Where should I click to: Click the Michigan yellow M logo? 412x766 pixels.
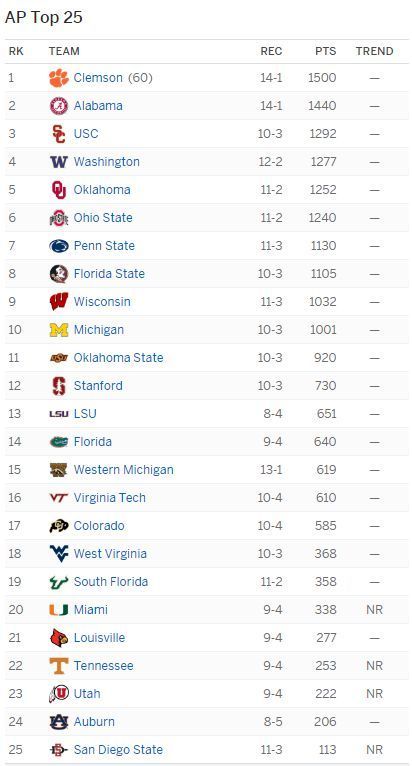(x=59, y=330)
